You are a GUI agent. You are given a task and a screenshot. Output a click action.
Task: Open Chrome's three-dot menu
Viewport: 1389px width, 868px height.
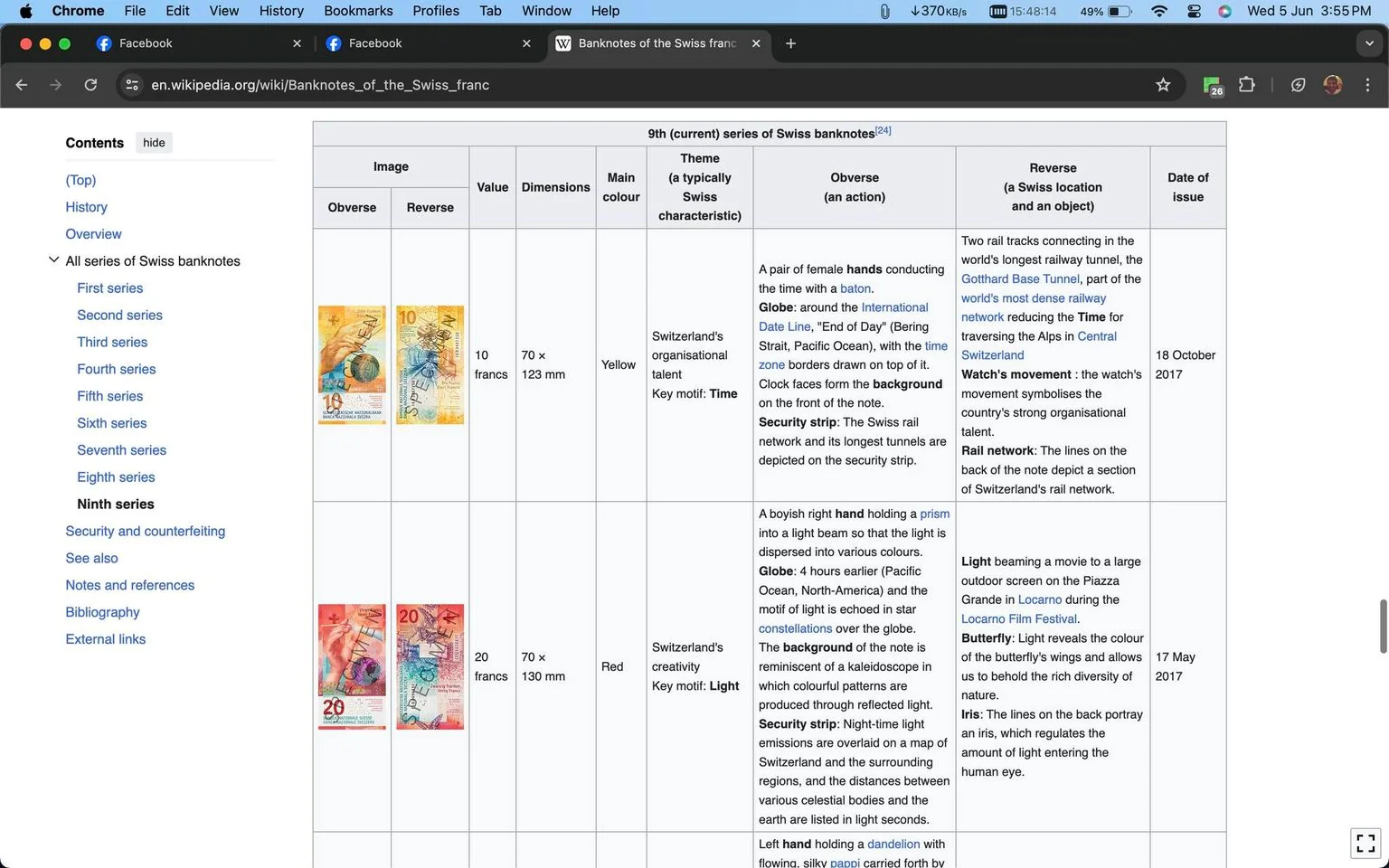[1367, 85]
